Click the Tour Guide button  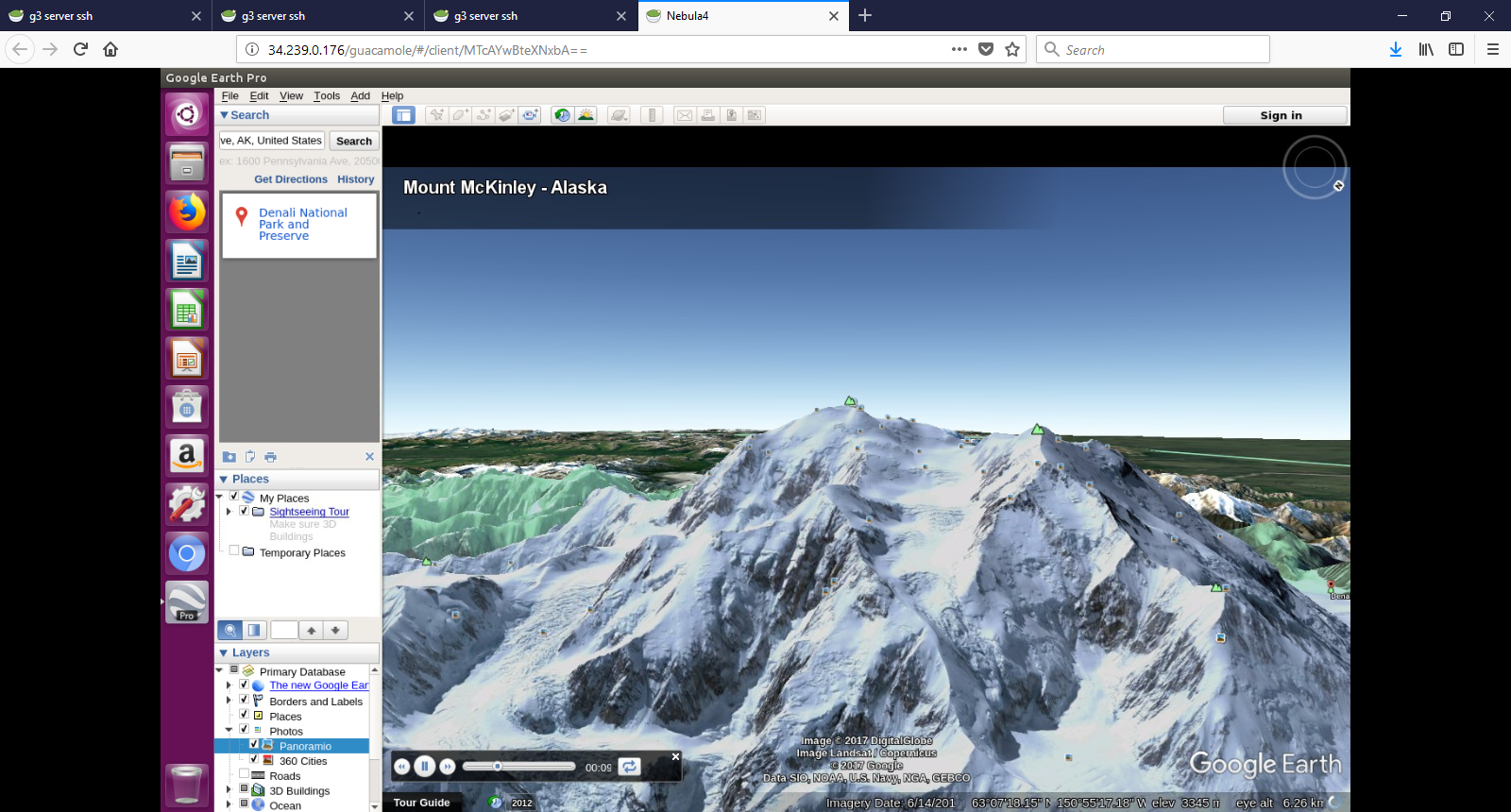(x=421, y=803)
